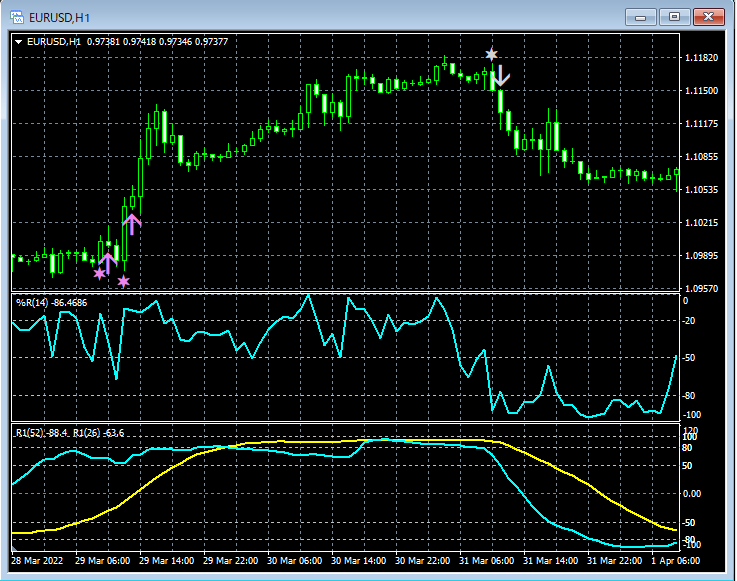Close the EURUSD,H1 chart window

pos(709,16)
